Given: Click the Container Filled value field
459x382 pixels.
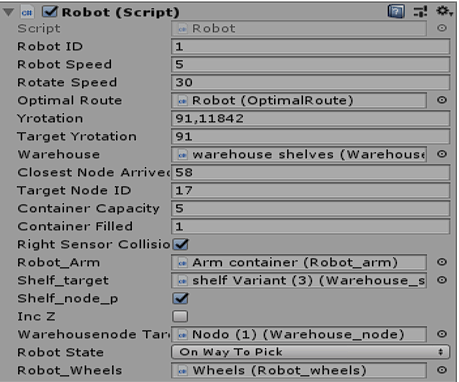Looking at the screenshot, I should [310, 226].
